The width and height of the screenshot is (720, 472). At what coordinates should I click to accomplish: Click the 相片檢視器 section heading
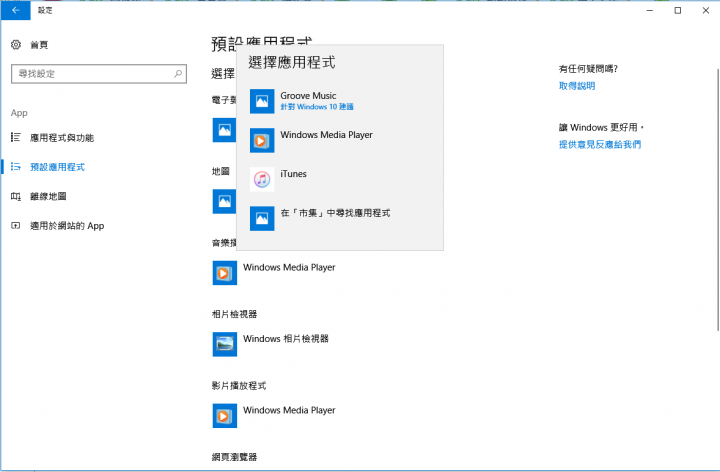pyautogui.click(x=234, y=314)
